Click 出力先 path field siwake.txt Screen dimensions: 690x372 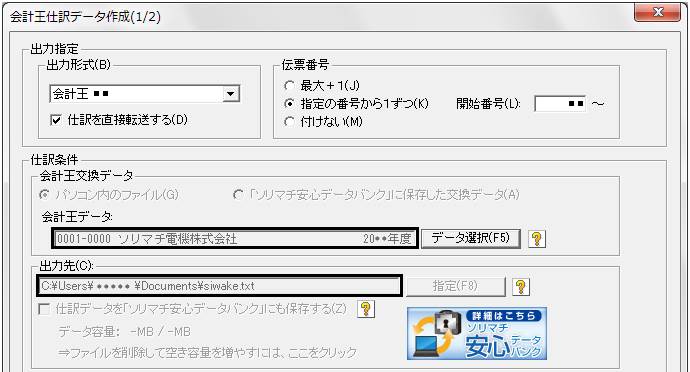pos(219,286)
